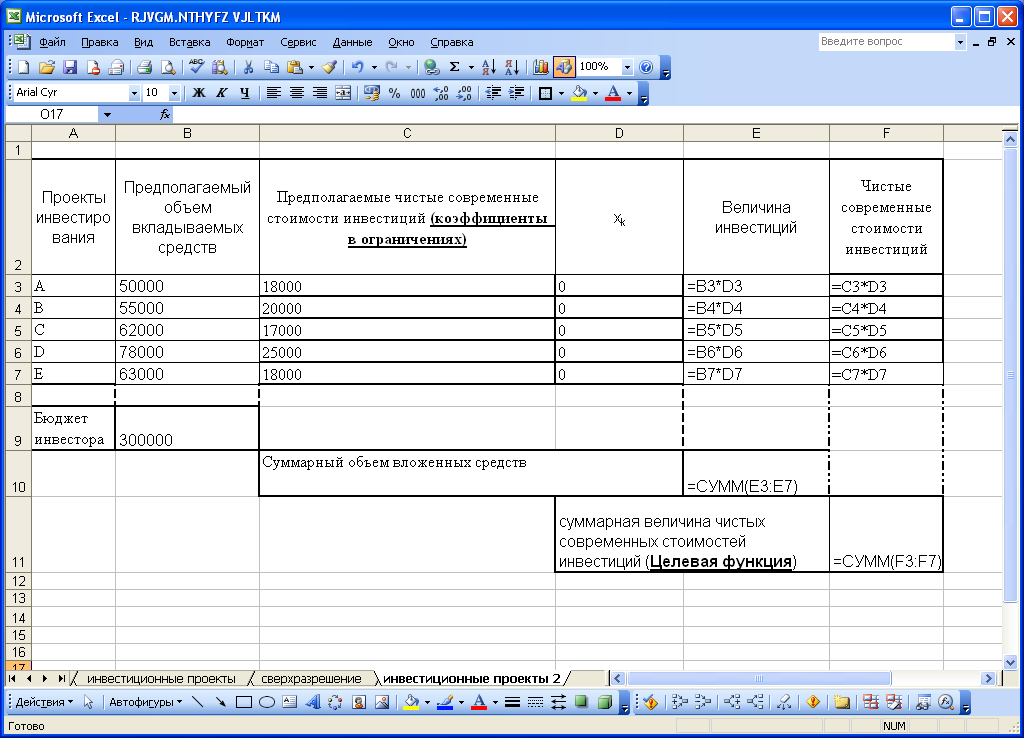Select the Oval drawing shape

pyautogui.click(x=266, y=702)
